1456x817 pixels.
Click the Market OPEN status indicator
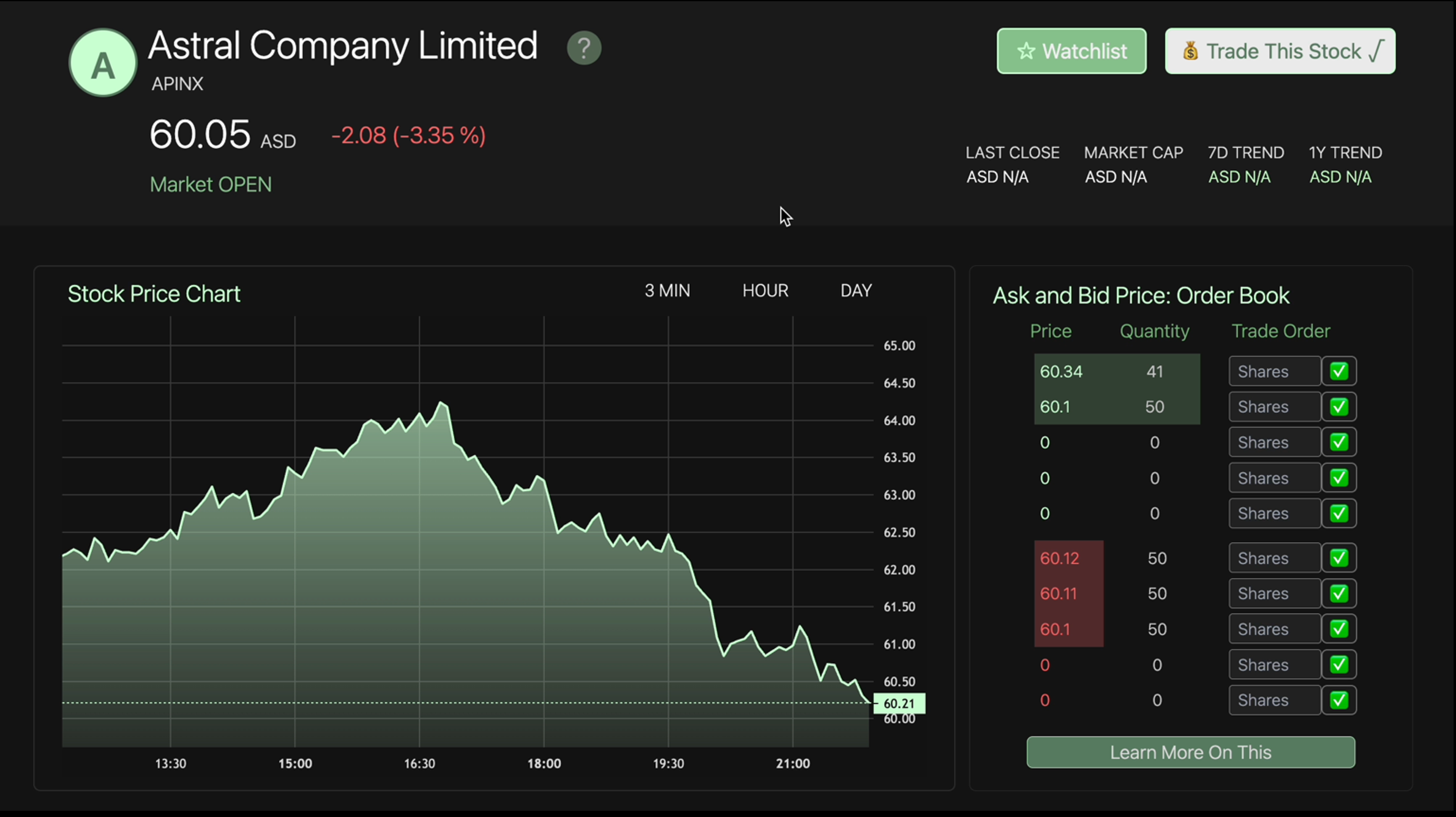click(211, 184)
